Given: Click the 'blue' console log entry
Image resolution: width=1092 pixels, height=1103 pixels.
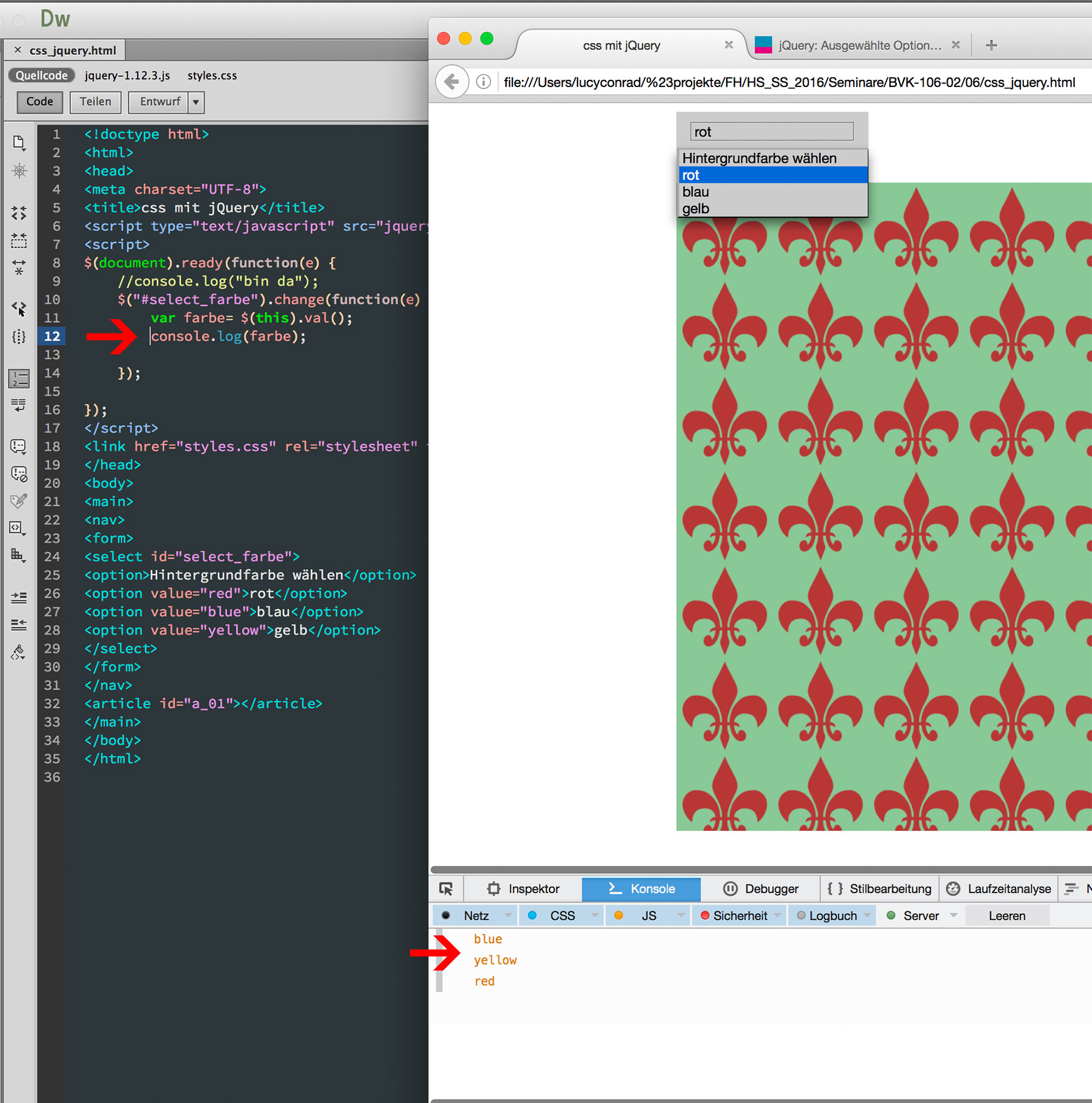Looking at the screenshot, I should (x=488, y=939).
